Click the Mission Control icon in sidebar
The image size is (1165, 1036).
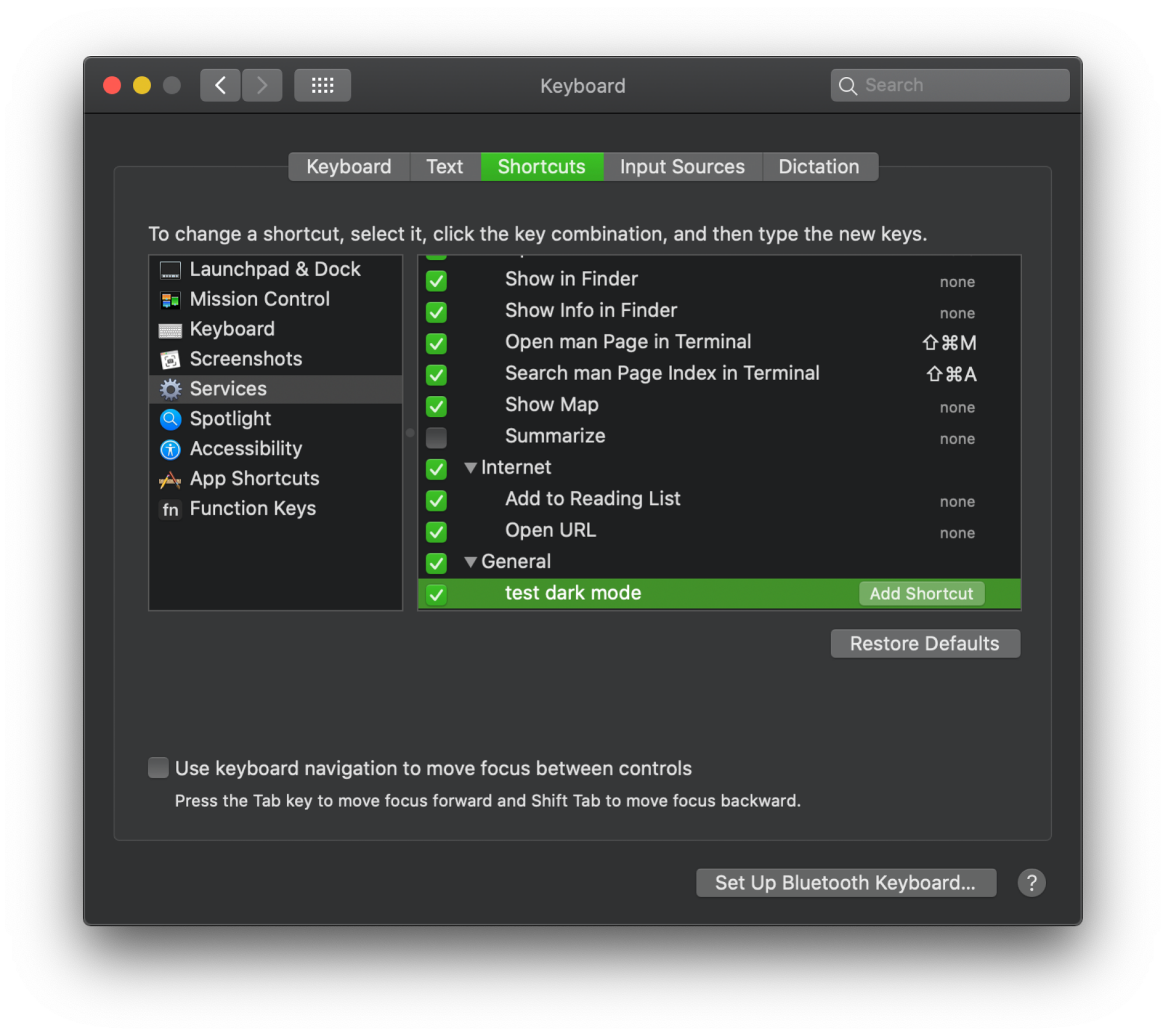(x=170, y=300)
